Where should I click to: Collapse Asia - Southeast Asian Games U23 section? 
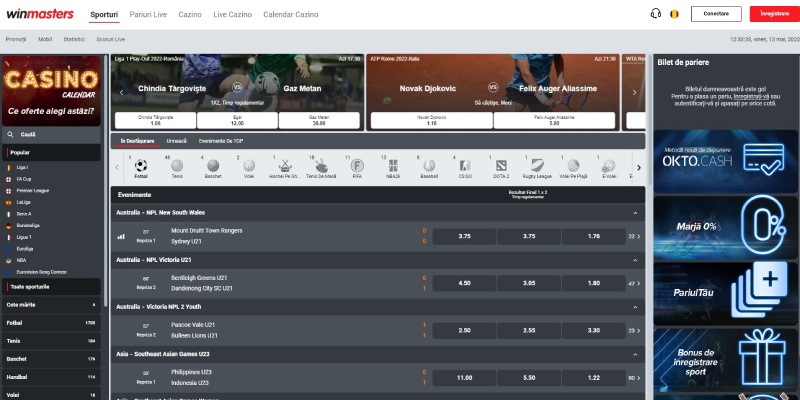coord(635,354)
